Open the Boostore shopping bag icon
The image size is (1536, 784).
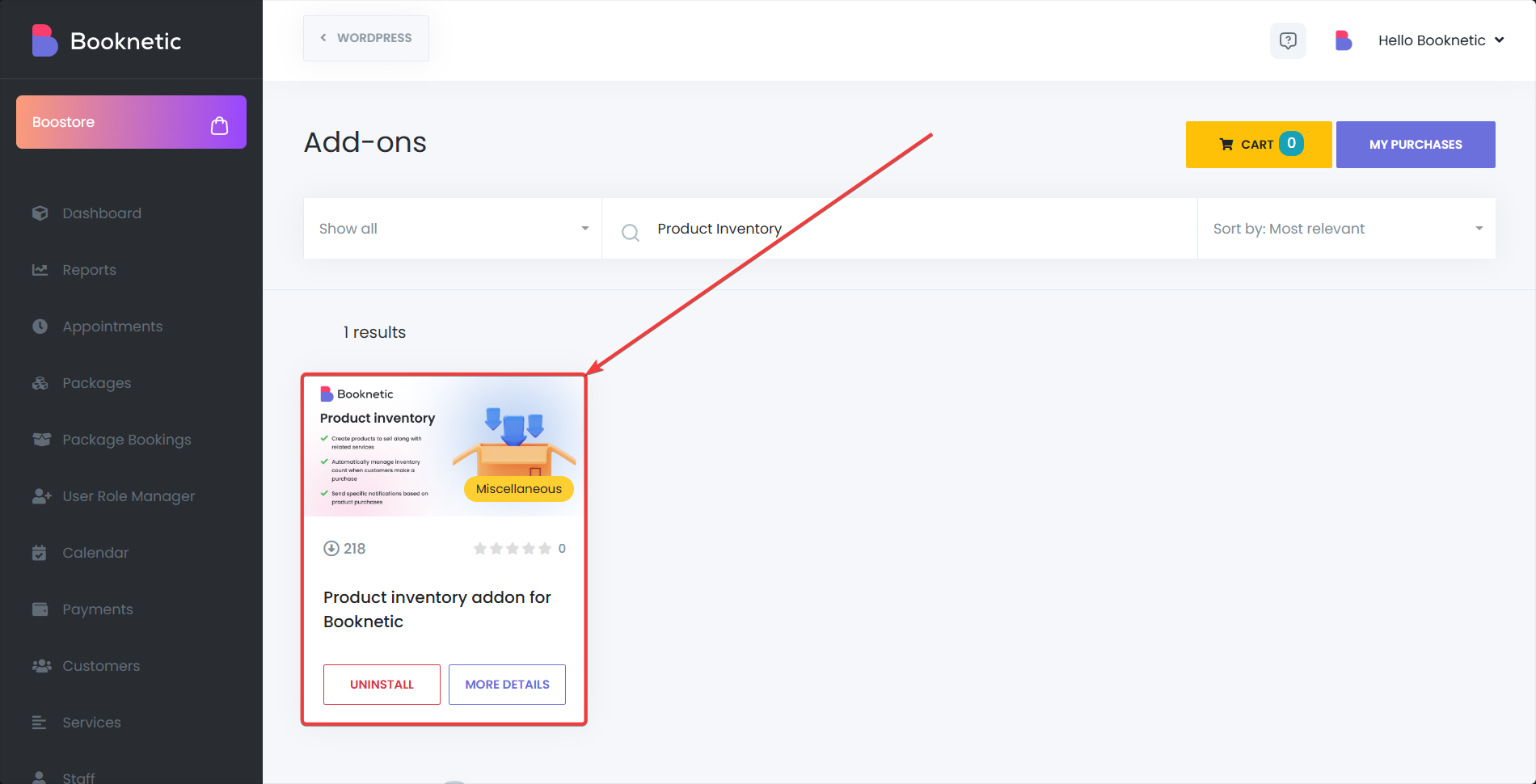[x=219, y=125]
